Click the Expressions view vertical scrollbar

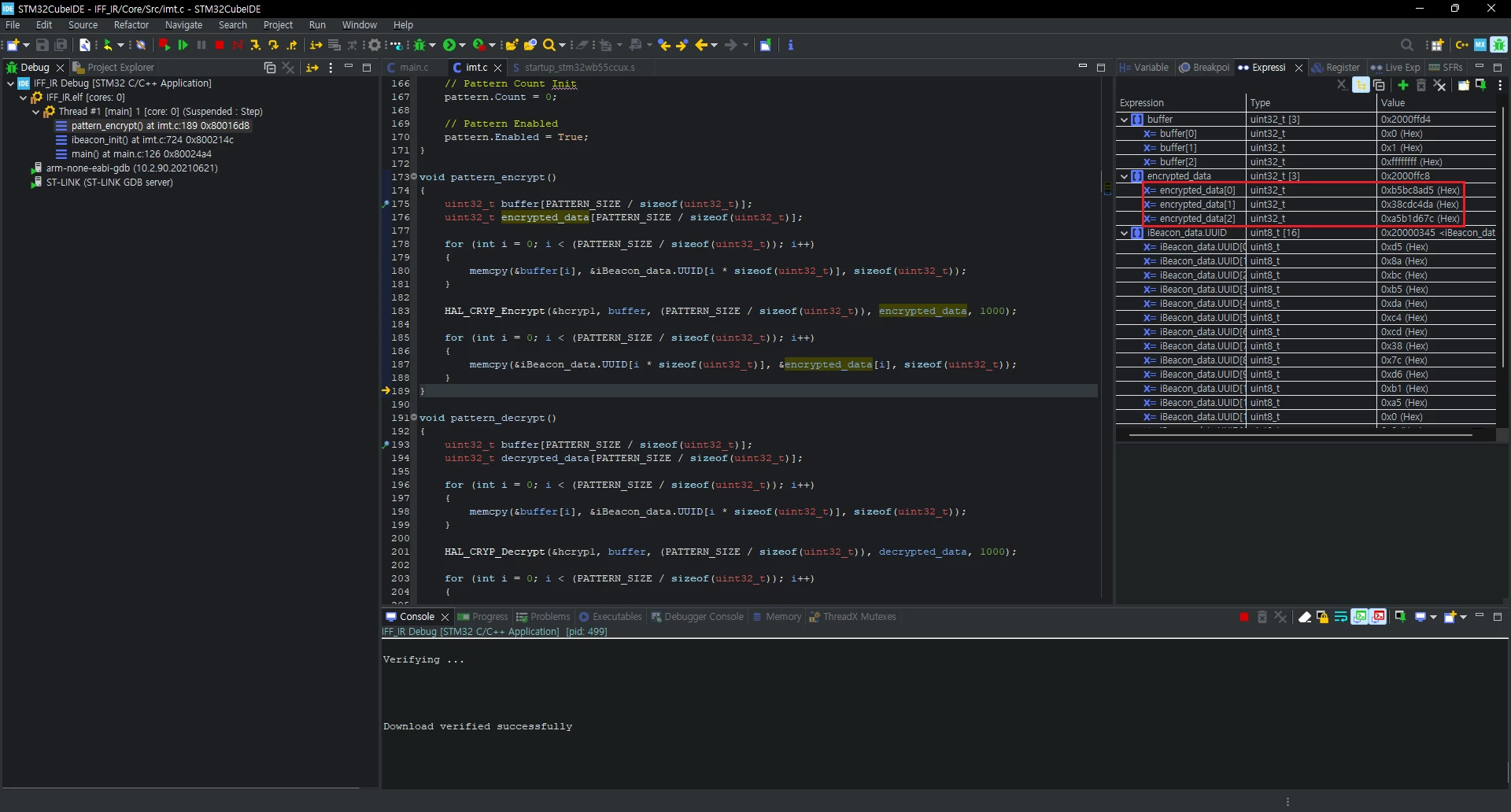tap(1502, 236)
